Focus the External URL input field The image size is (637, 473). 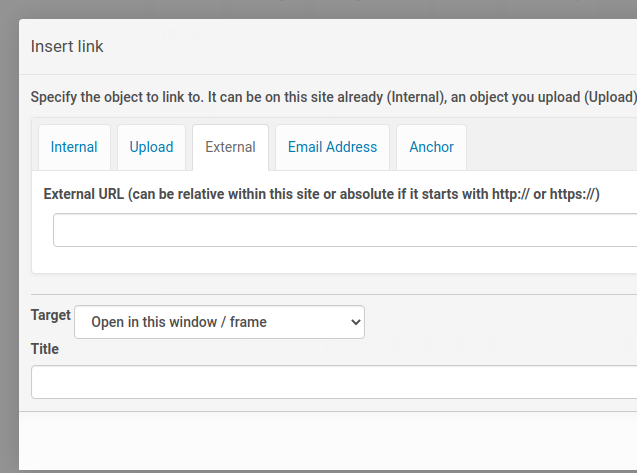coord(345,230)
